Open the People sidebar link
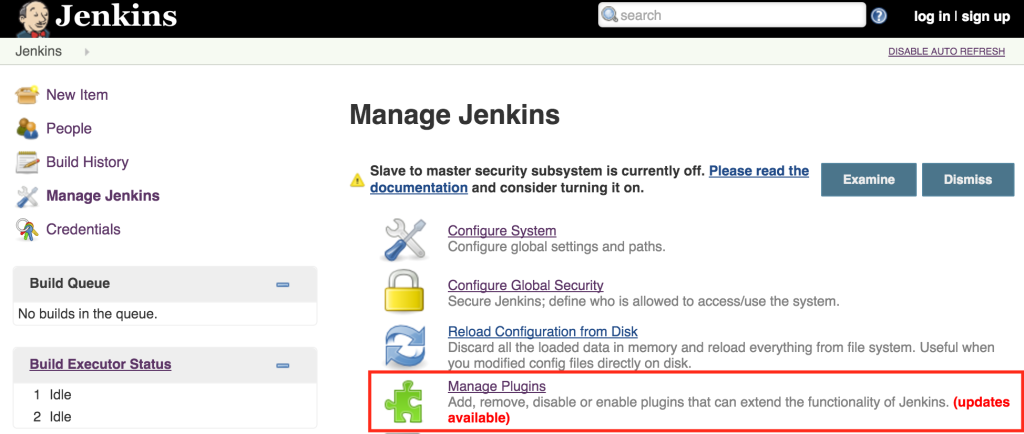1024x434 pixels. coord(69,129)
